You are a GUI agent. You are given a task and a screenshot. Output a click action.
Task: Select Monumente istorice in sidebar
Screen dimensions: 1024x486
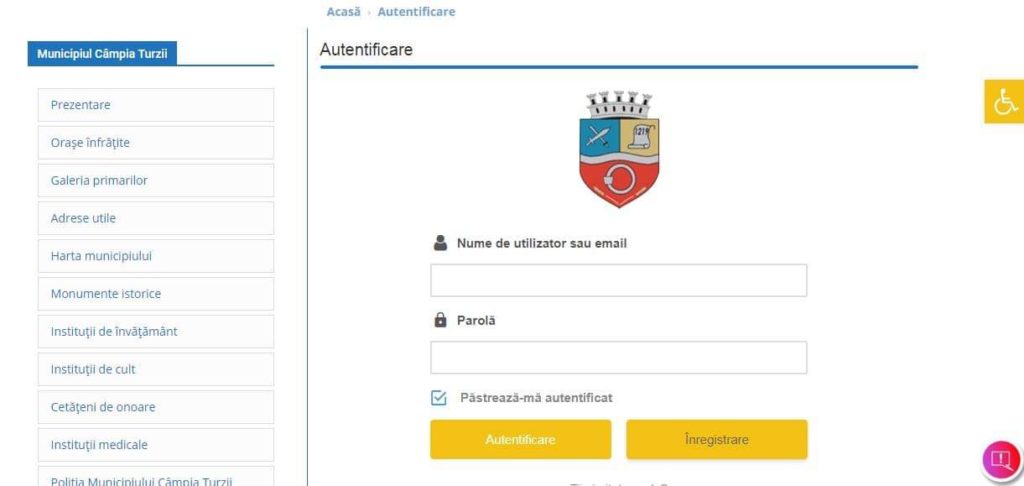[x=155, y=294]
